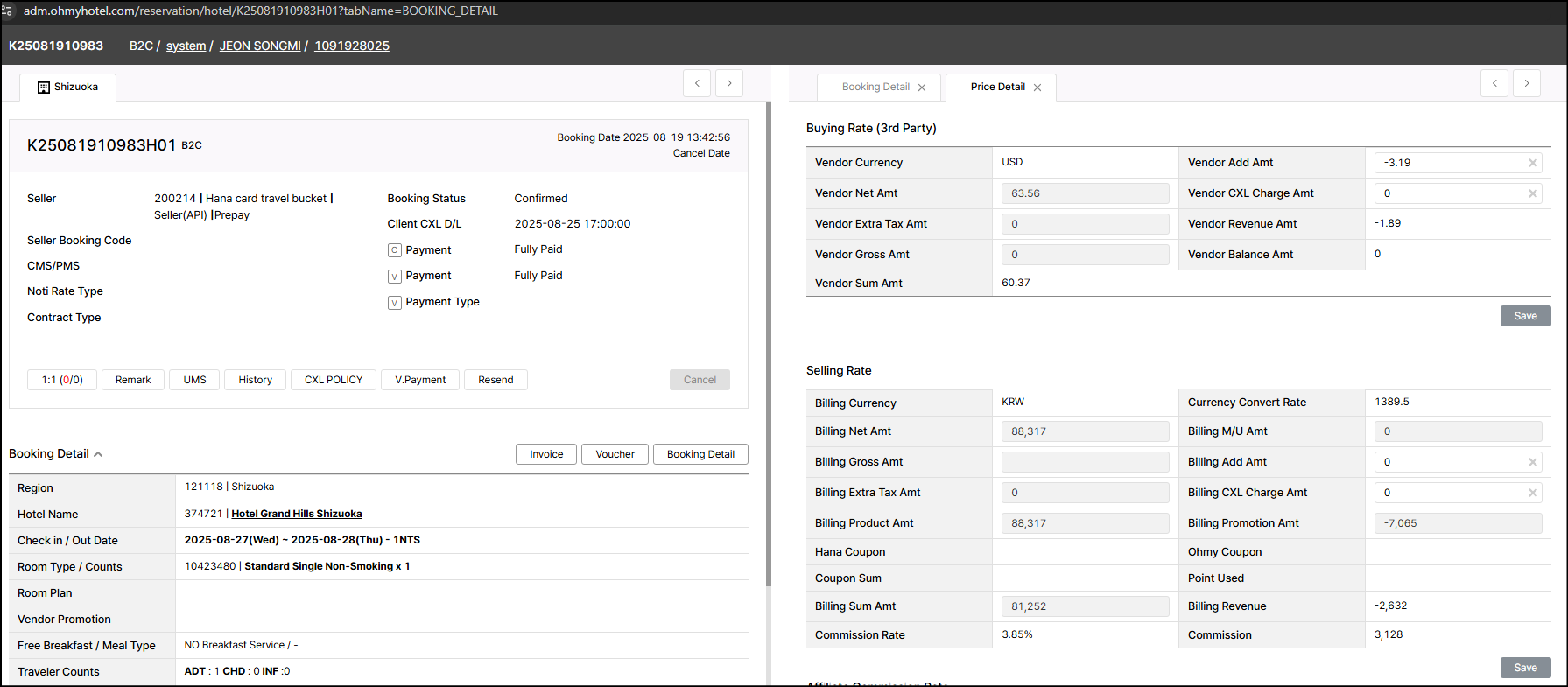
Task: Click the Vendor Net Amt input field
Action: click(x=1085, y=193)
